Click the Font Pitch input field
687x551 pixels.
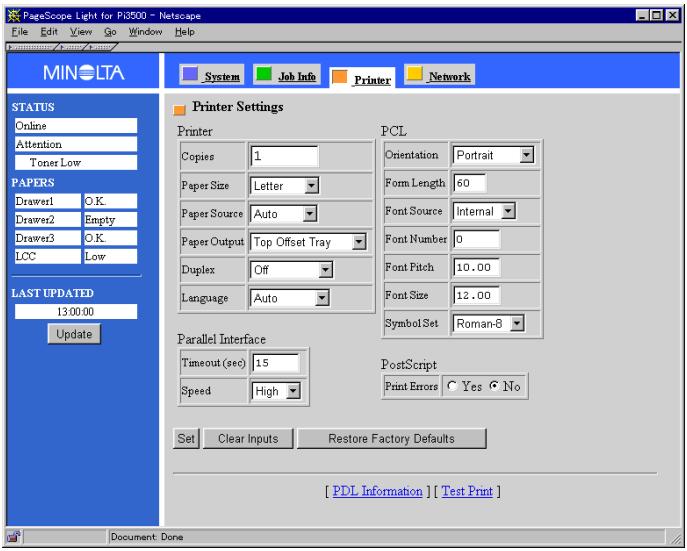(x=477, y=267)
